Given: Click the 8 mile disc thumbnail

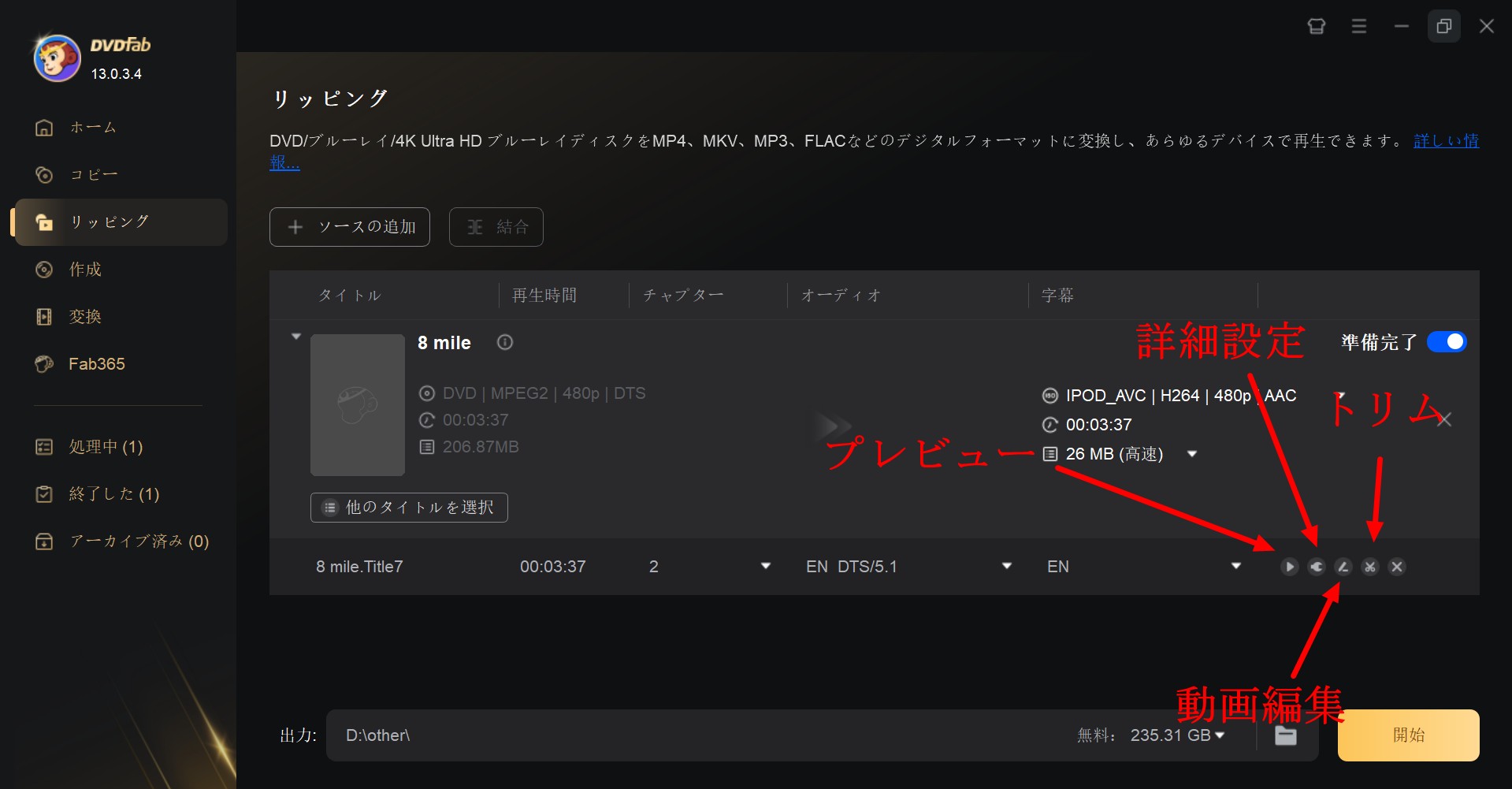Looking at the screenshot, I should point(358,405).
